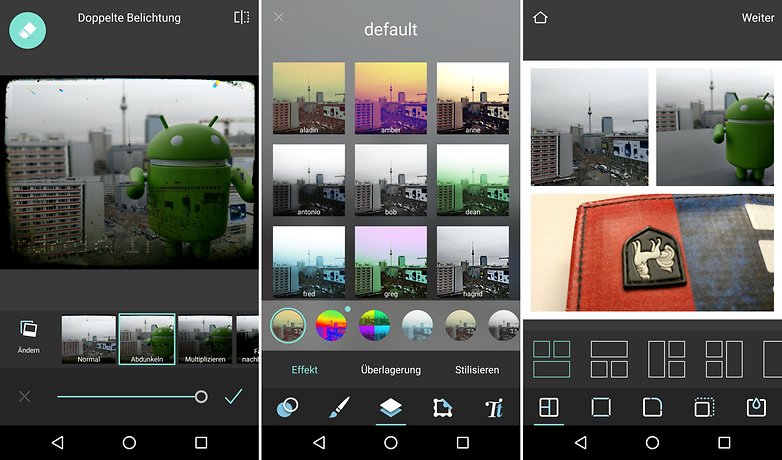Screen dimensions: 782x460
Task: Select the Berlin skyline collage photo
Action: 589,127
